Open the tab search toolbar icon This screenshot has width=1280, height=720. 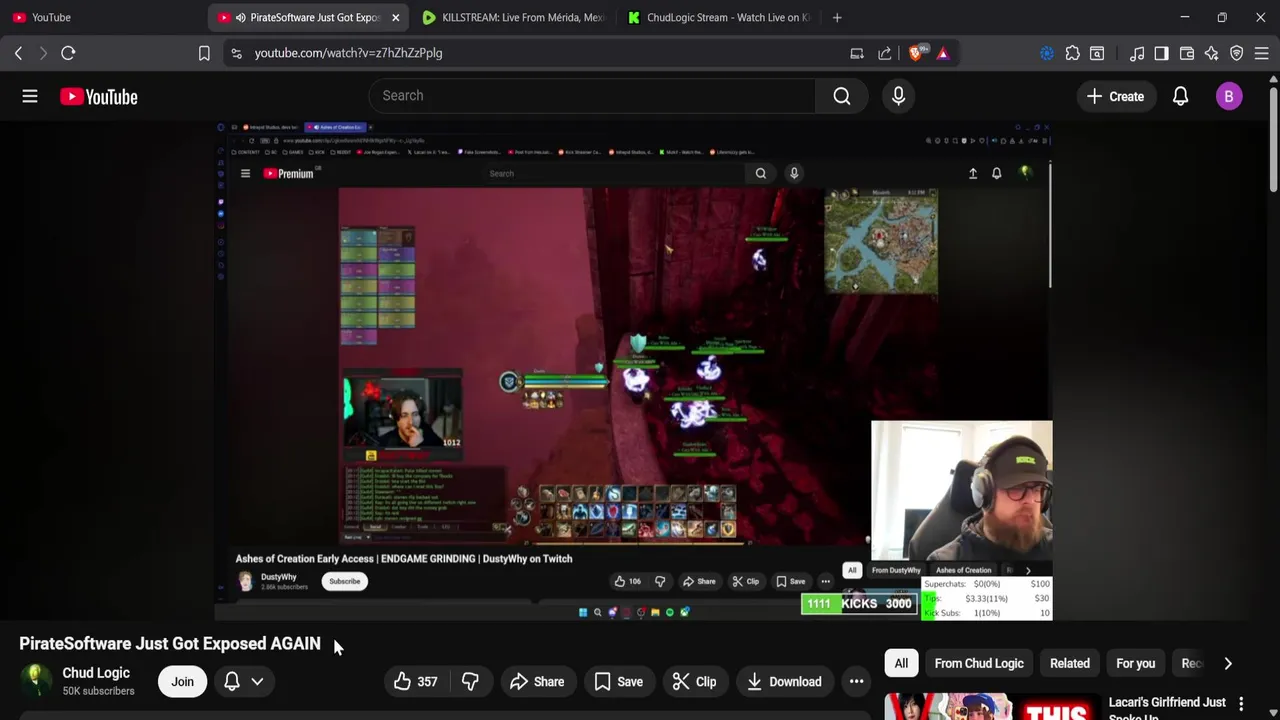(x=1097, y=53)
